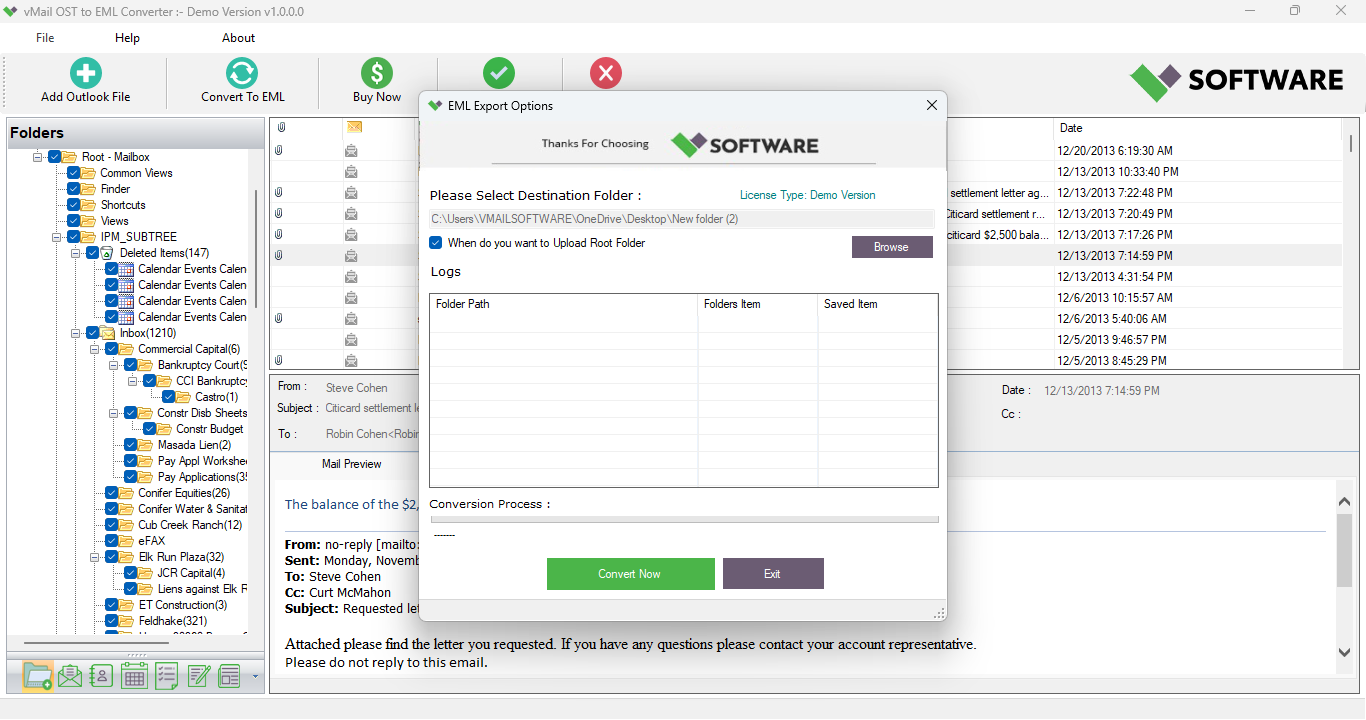
Task: Open the Calendar view icon
Action: [x=134, y=675]
